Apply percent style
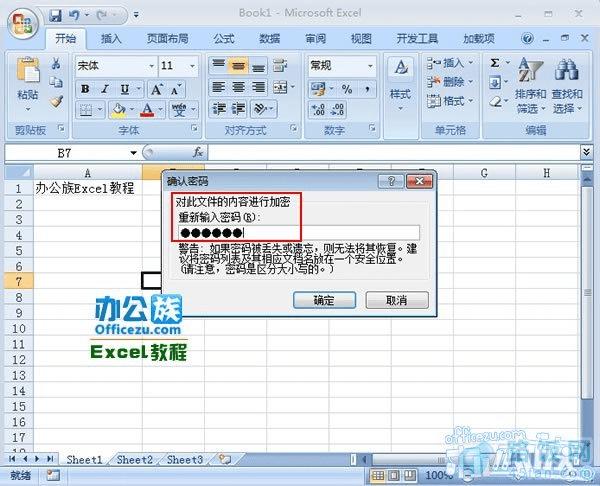Image resolution: width=600 pixels, height=486 pixels. (x=347, y=89)
